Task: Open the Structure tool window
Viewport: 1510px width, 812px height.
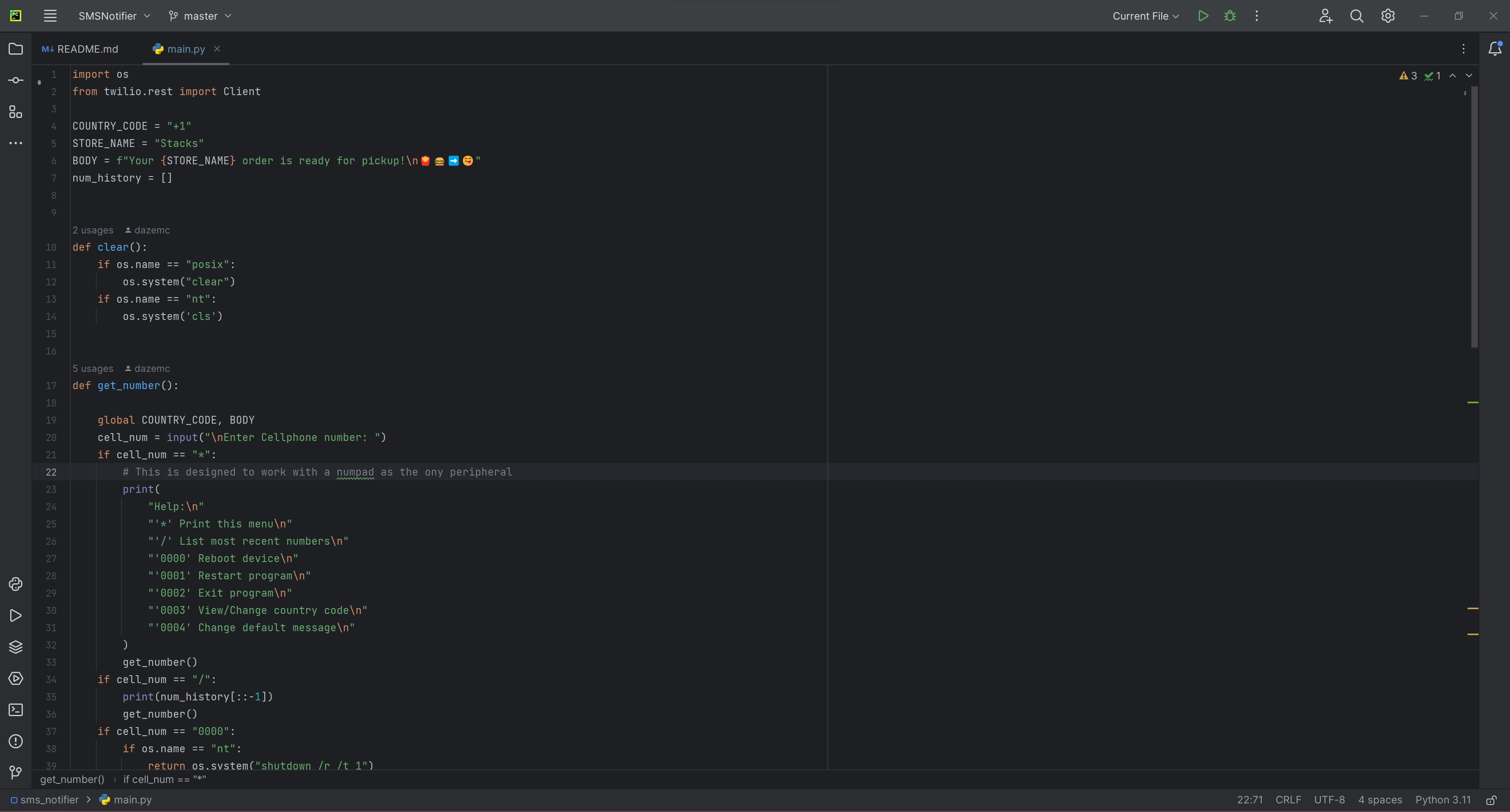Action: click(x=16, y=112)
